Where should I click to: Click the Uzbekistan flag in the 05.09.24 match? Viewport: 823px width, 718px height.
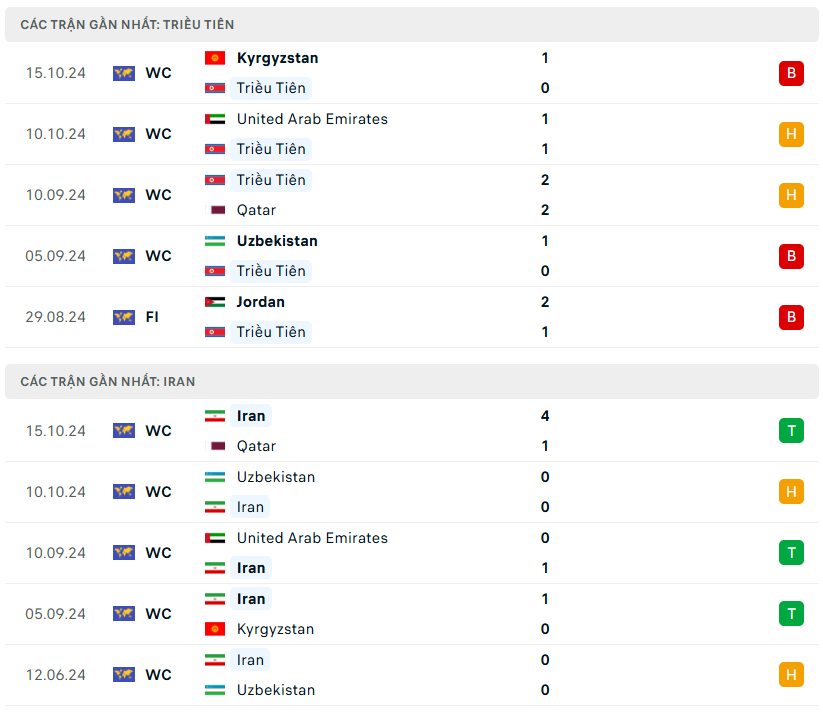(214, 241)
